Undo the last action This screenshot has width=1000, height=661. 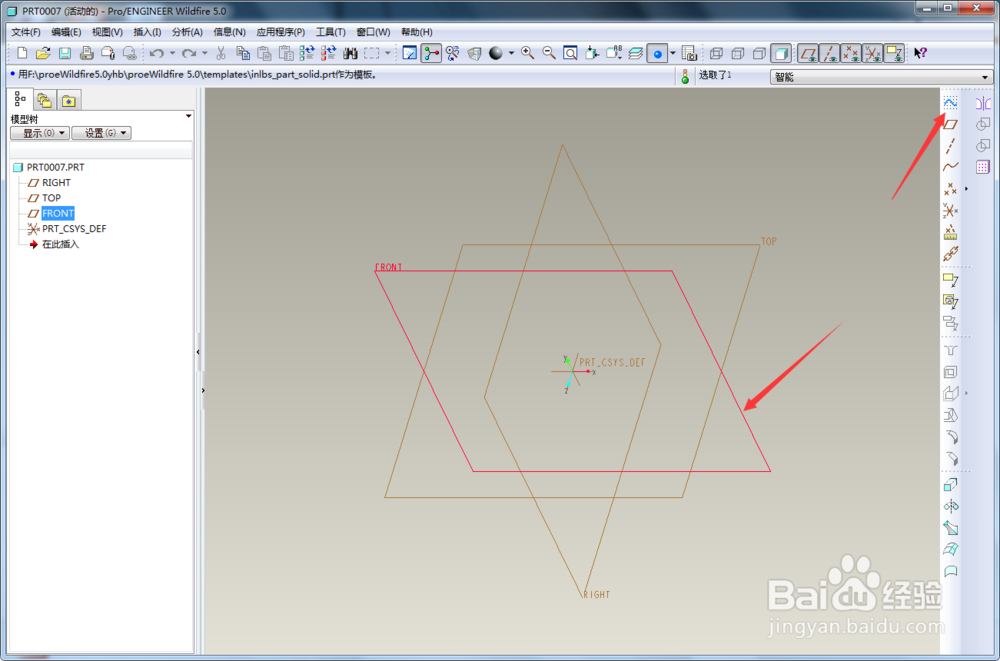point(157,53)
